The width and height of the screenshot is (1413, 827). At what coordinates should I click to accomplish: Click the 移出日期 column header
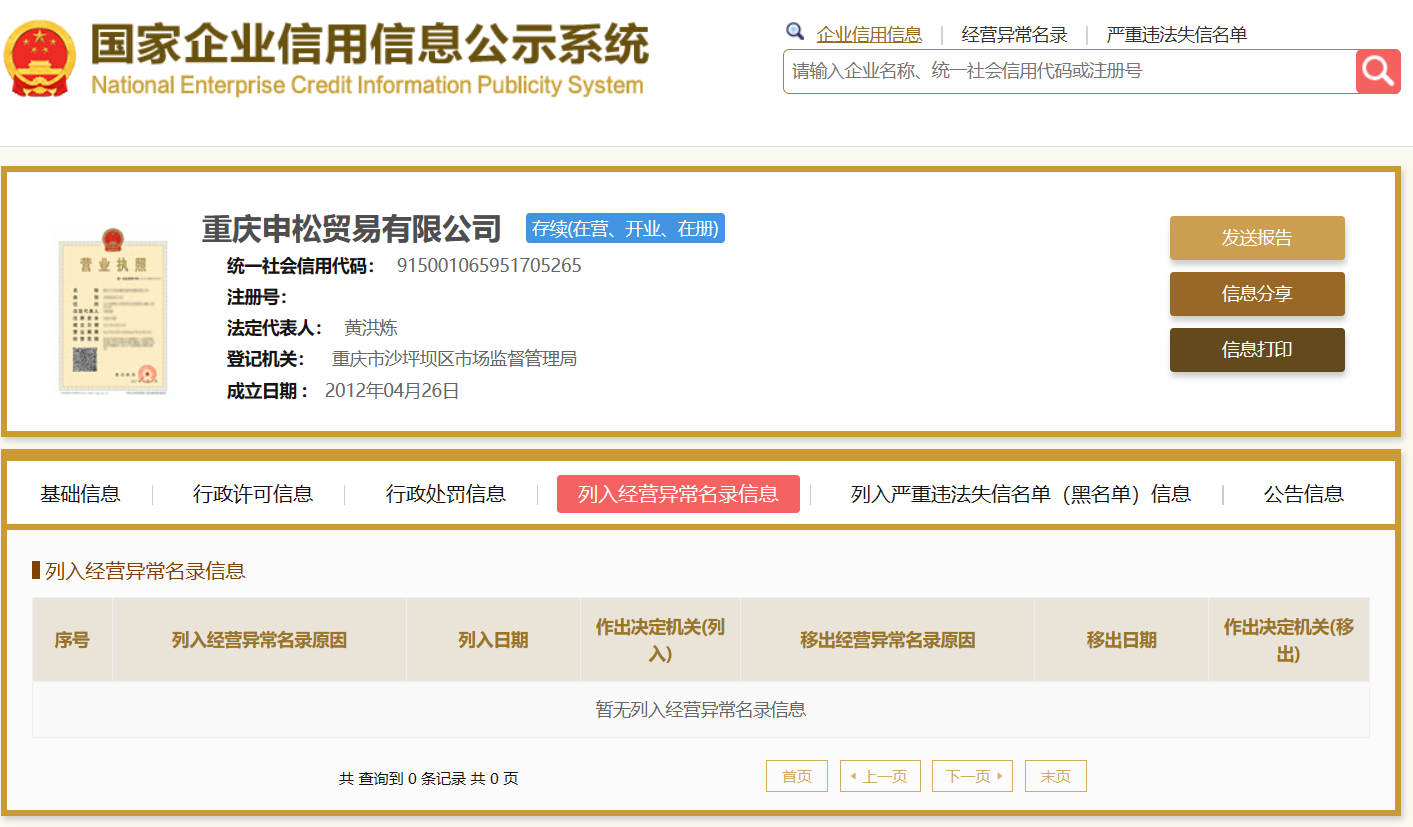(x=1122, y=640)
